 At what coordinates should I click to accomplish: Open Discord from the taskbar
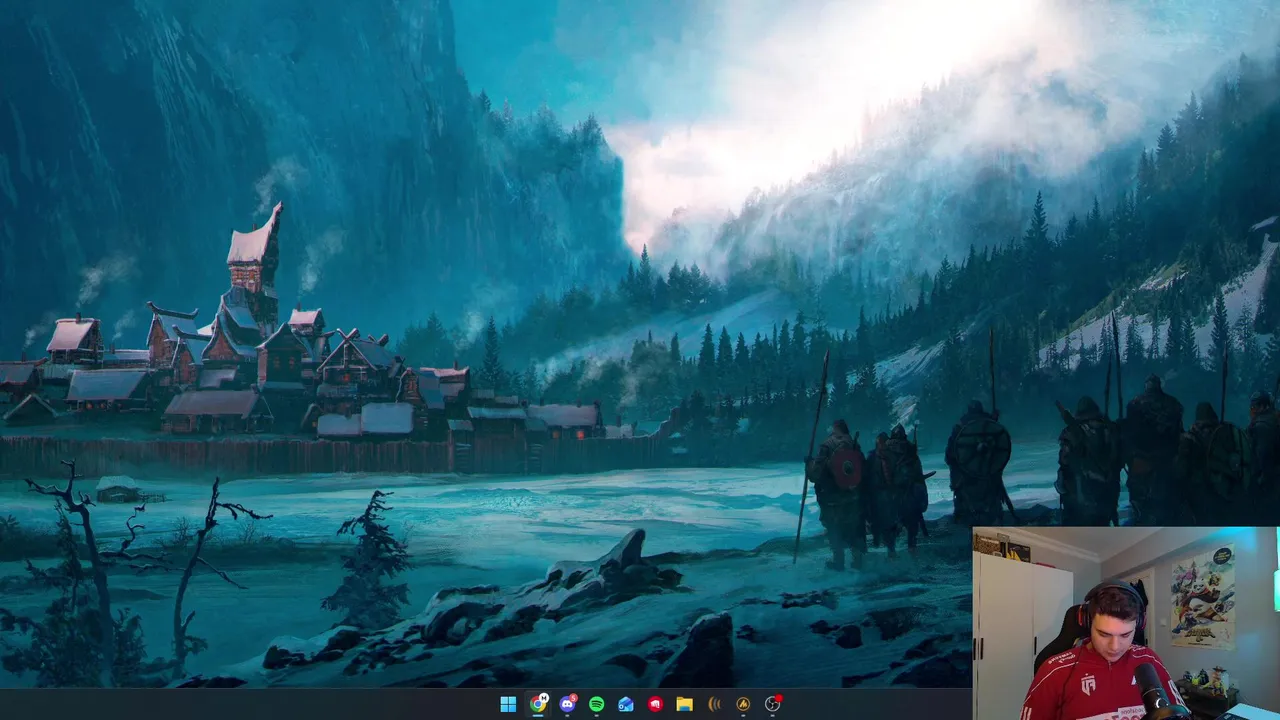click(568, 704)
